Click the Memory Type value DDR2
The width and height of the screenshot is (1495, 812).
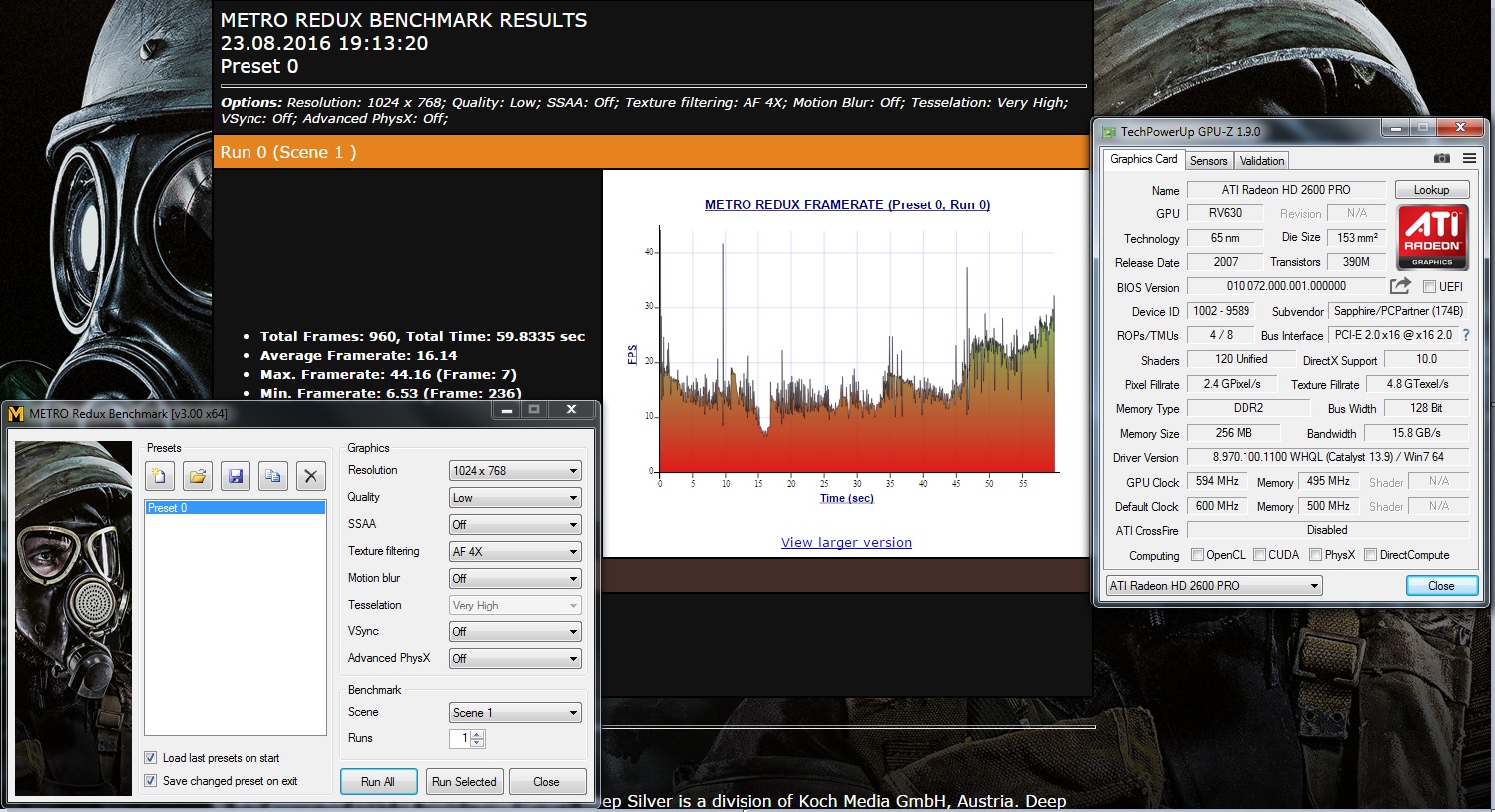point(1248,408)
